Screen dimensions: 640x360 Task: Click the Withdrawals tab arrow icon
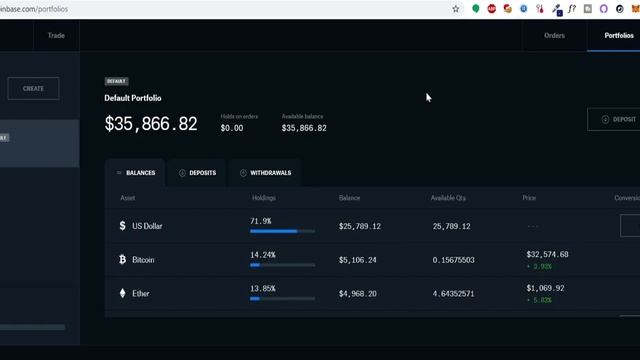[243, 173]
